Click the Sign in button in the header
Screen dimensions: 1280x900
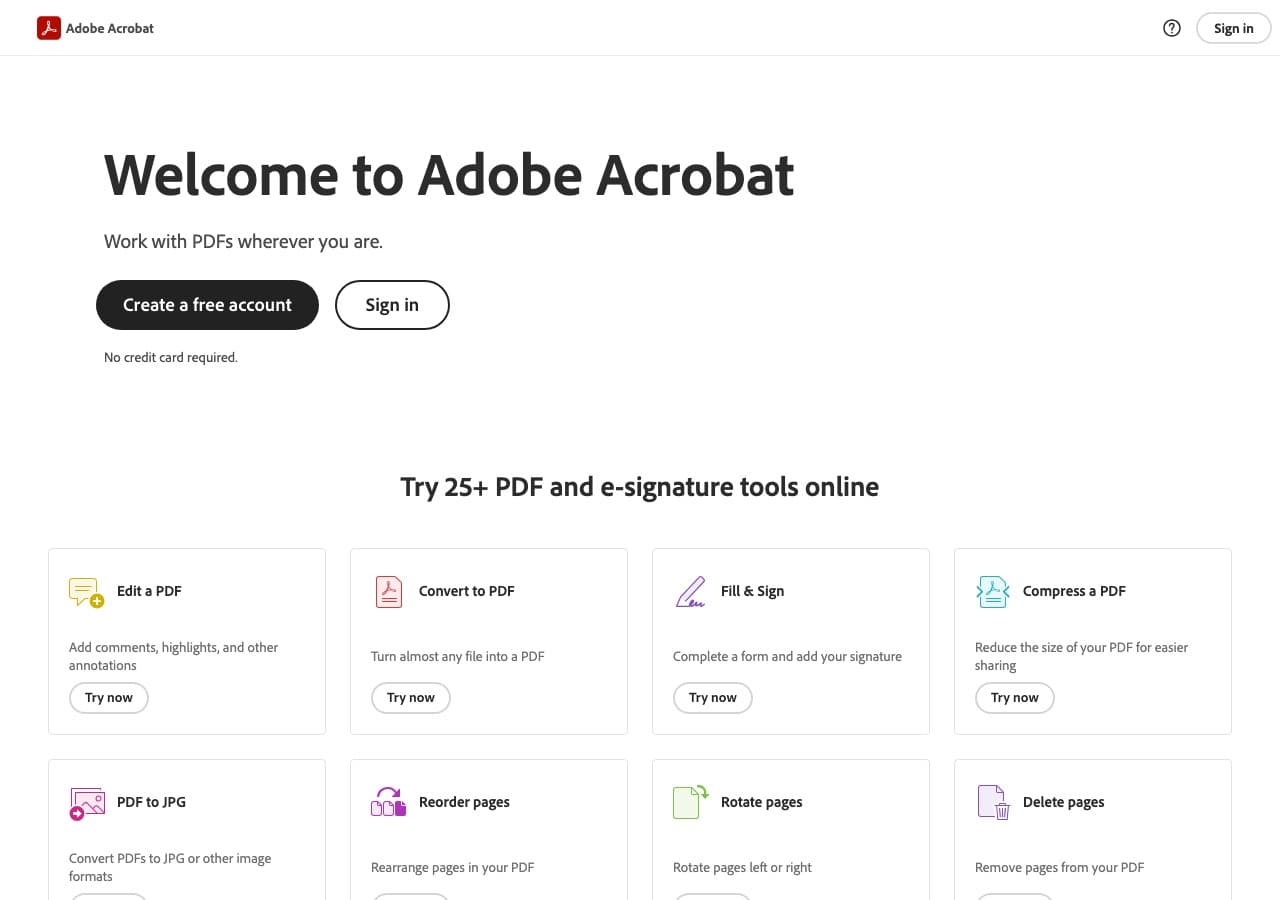point(1233,28)
